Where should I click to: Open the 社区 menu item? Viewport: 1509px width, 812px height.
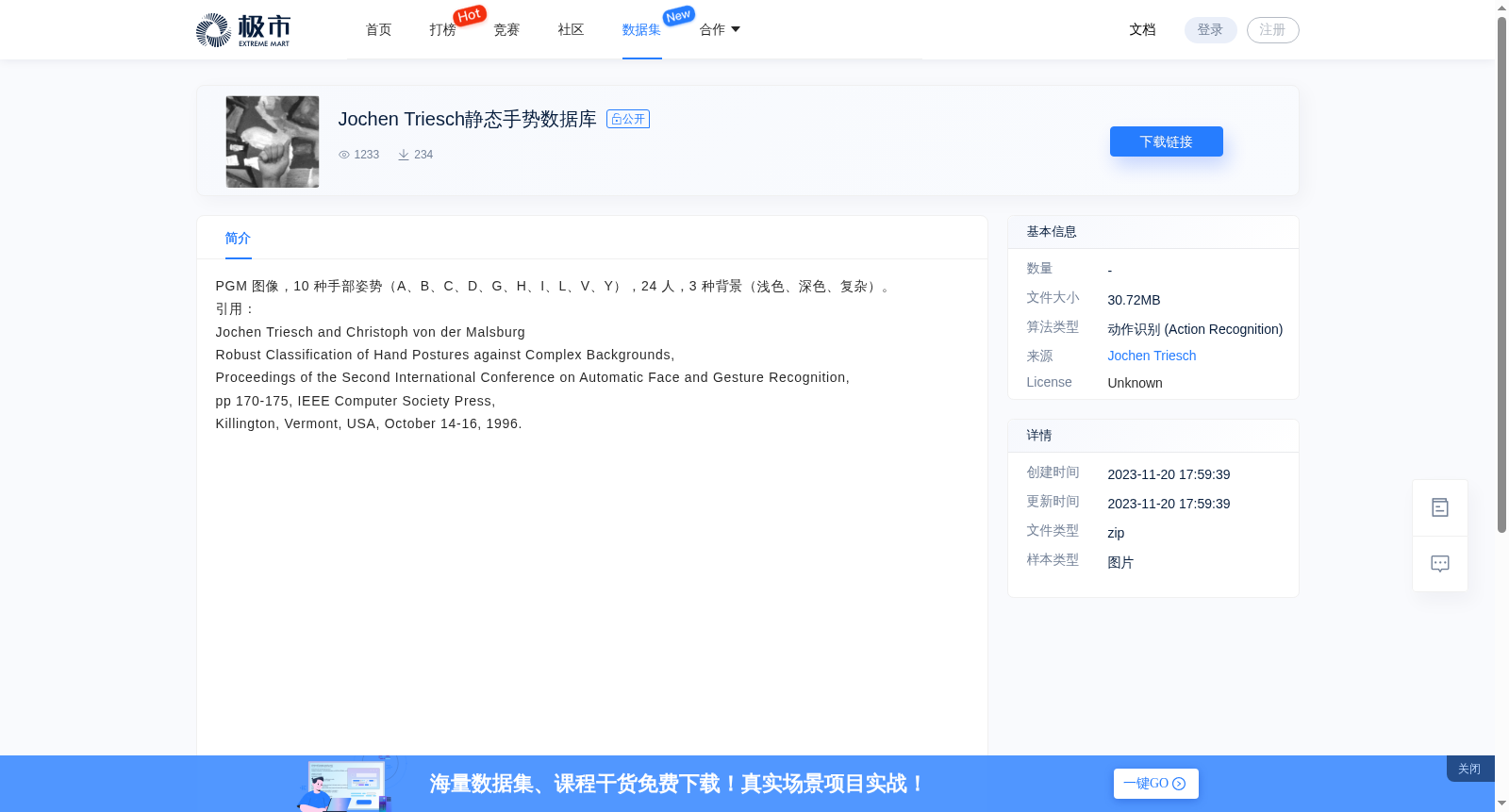point(571,30)
